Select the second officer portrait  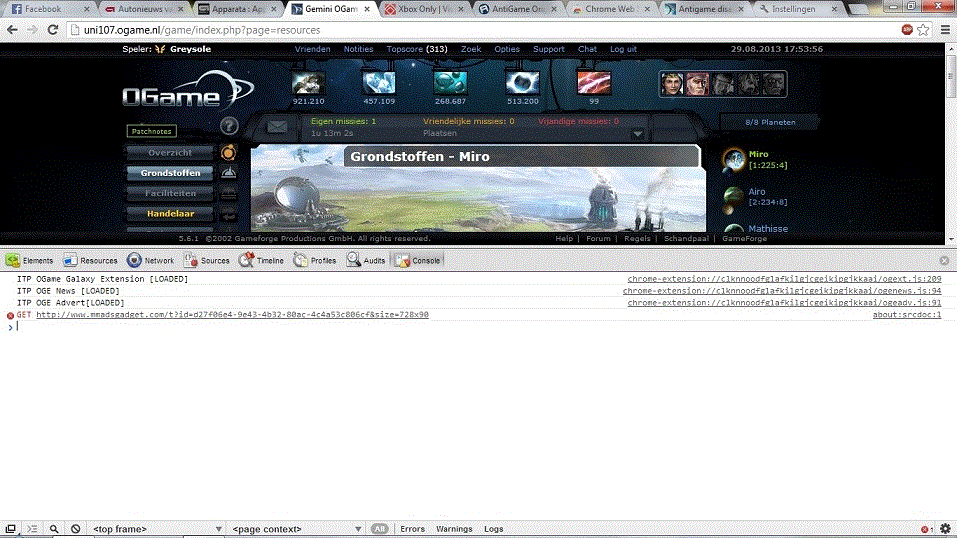(698, 84)
